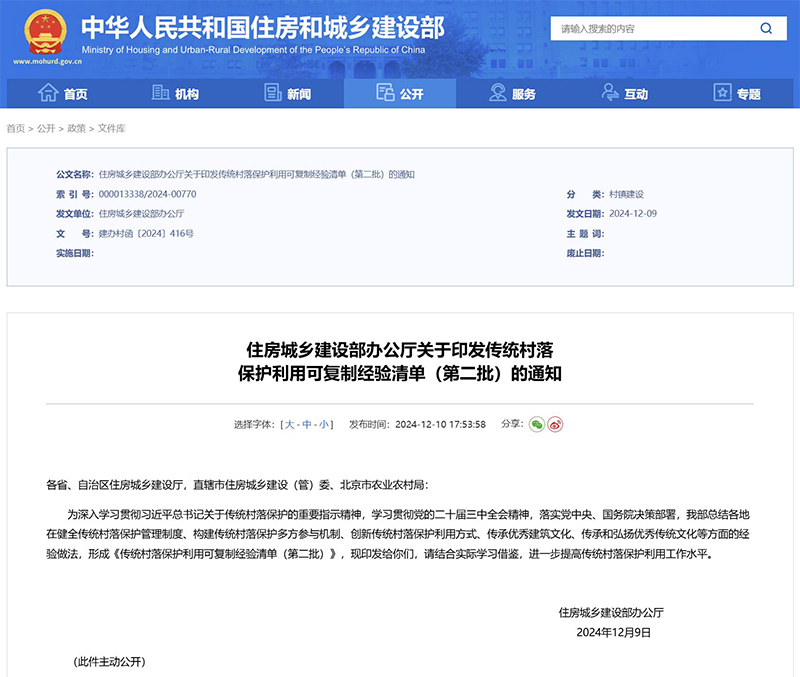
Task: Share the notice via Weibo icon
Action: (555, 424)
